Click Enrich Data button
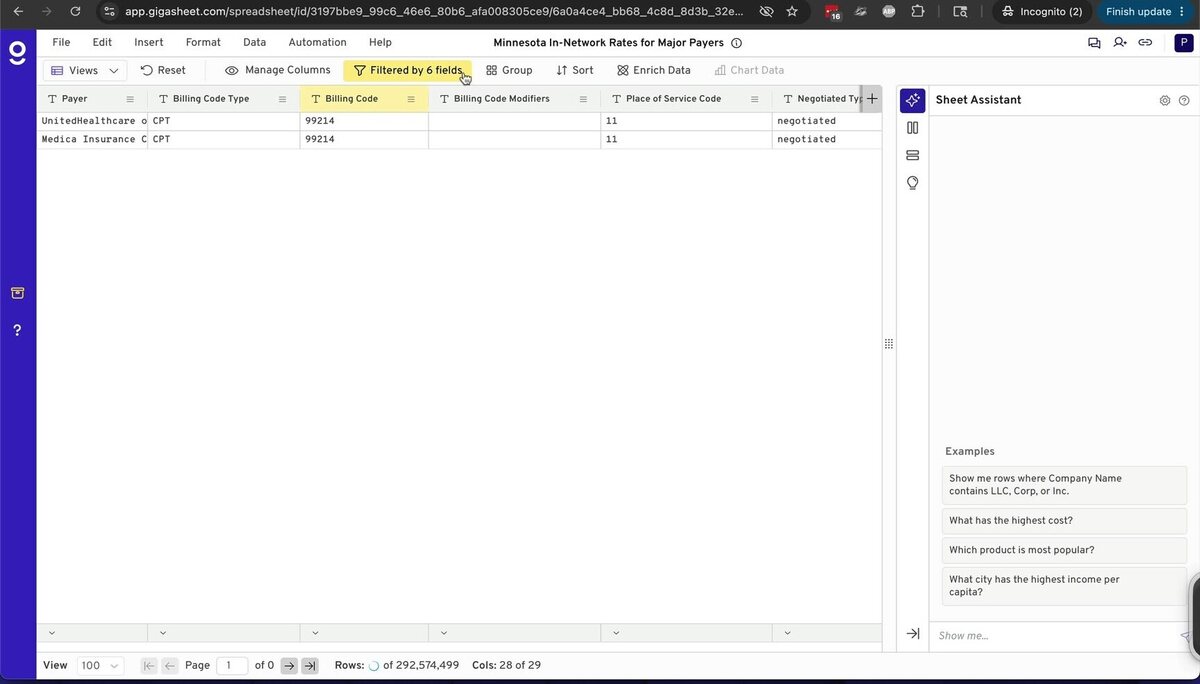 (x=654, y=71)
